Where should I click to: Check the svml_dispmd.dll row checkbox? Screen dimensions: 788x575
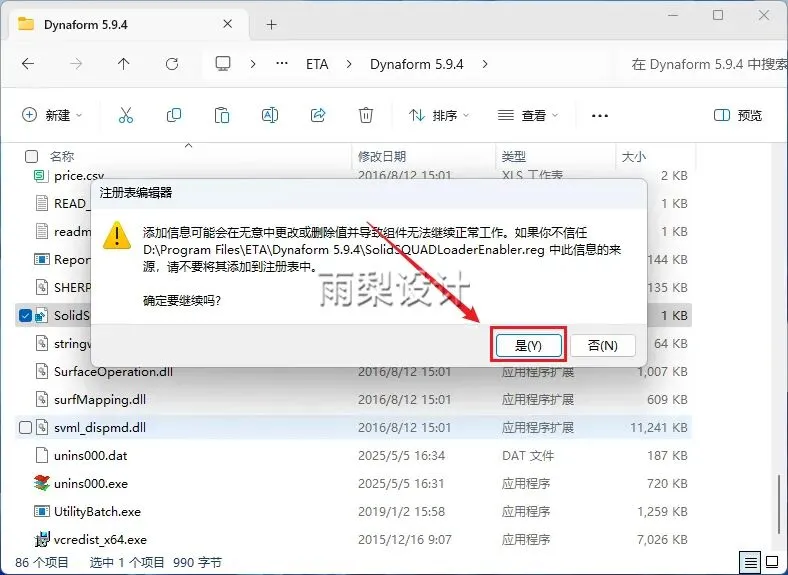25,428
